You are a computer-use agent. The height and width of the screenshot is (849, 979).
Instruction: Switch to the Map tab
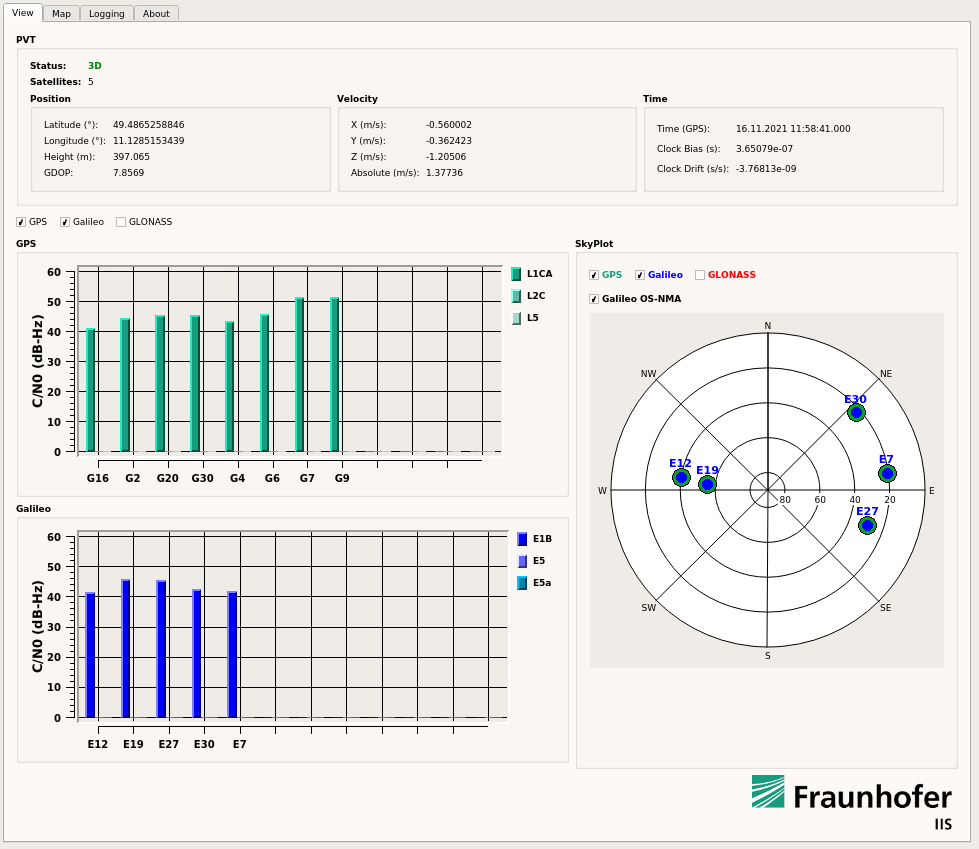click(61, 13)
